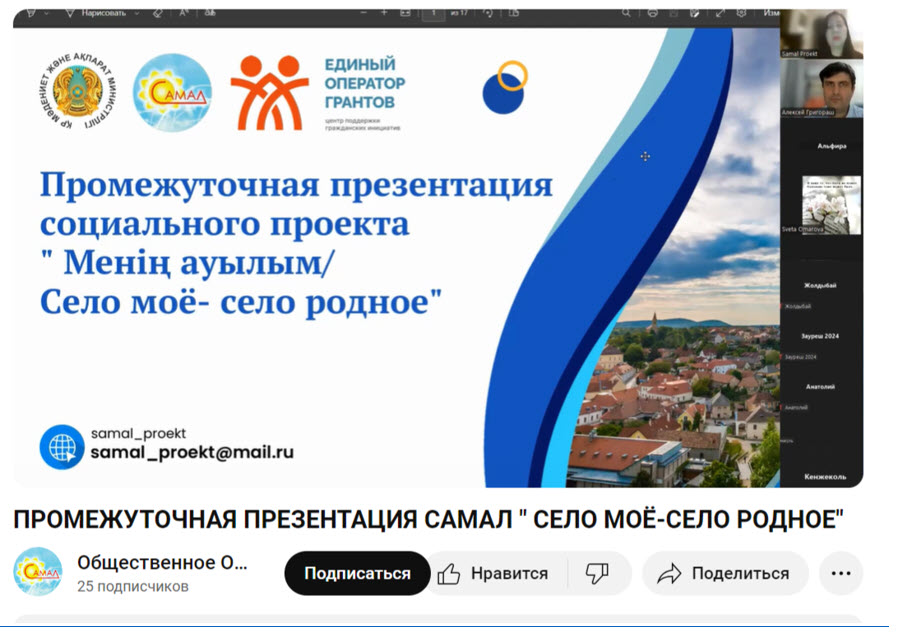
Task: Click the fit-to-page icon in toolbar
Action: pyautogui.click(x=405, y=13)
